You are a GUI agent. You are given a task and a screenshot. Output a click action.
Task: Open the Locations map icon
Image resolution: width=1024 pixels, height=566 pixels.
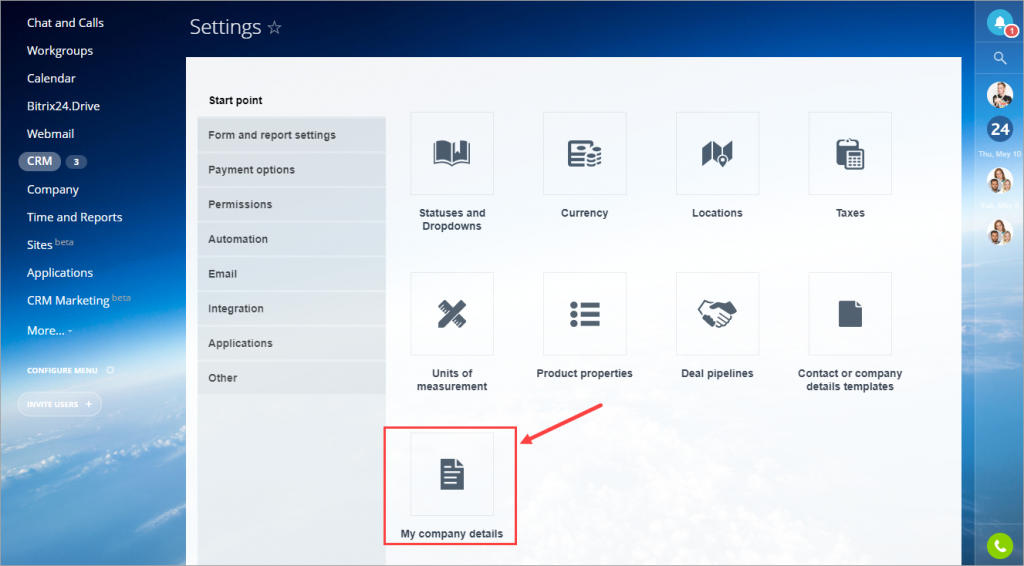(x=717, y=153)
